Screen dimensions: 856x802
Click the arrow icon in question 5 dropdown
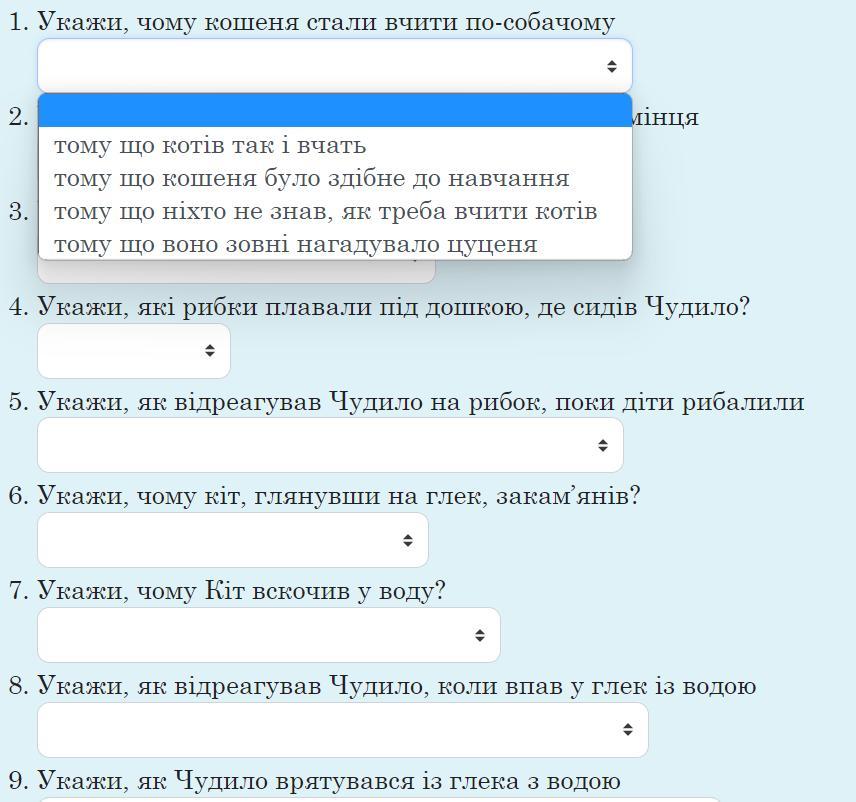pos(603,445)
